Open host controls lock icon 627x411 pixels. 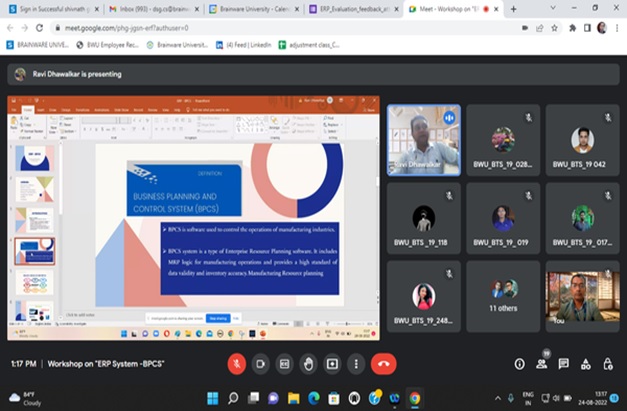coord(608,364)
